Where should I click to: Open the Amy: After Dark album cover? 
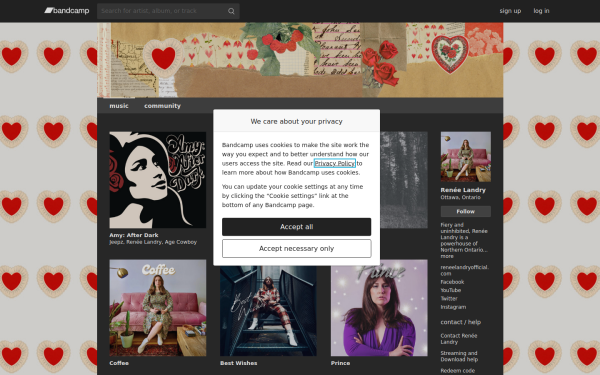158,180
